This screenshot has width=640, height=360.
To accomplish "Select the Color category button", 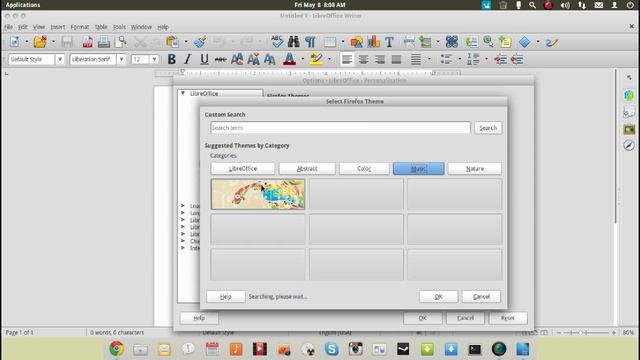I will pos(364,169).
